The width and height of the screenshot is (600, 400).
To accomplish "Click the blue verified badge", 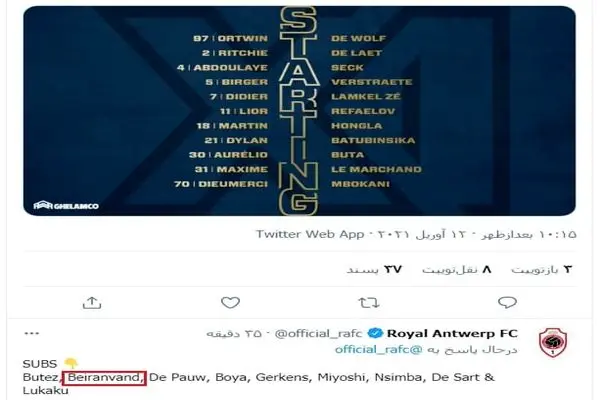I will [376, 332].
